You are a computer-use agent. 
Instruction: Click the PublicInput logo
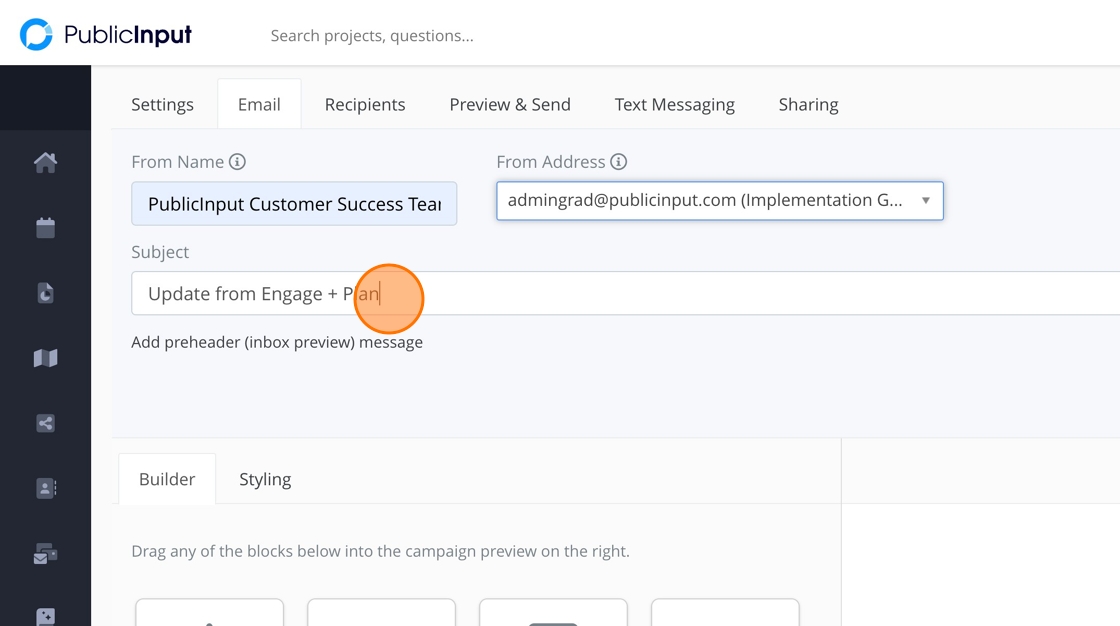point(106,35)
